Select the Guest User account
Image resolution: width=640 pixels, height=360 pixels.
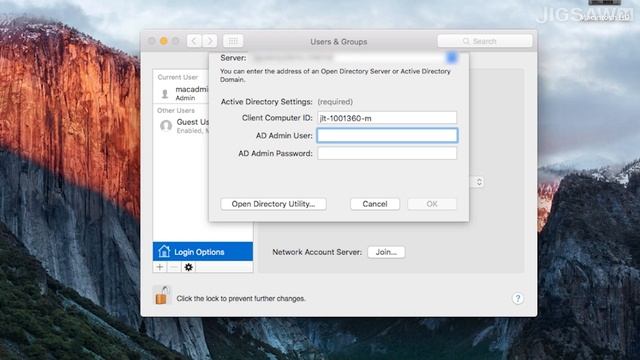click(182, 126)
